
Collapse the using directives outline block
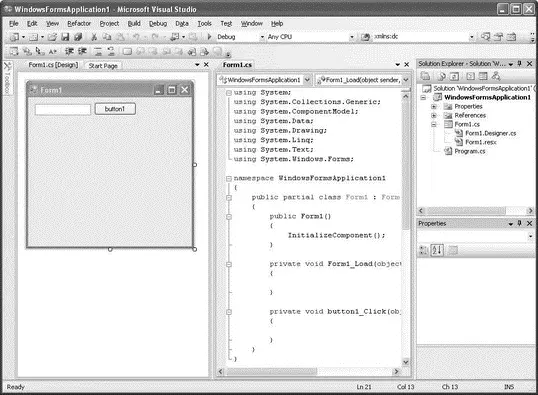229,93
